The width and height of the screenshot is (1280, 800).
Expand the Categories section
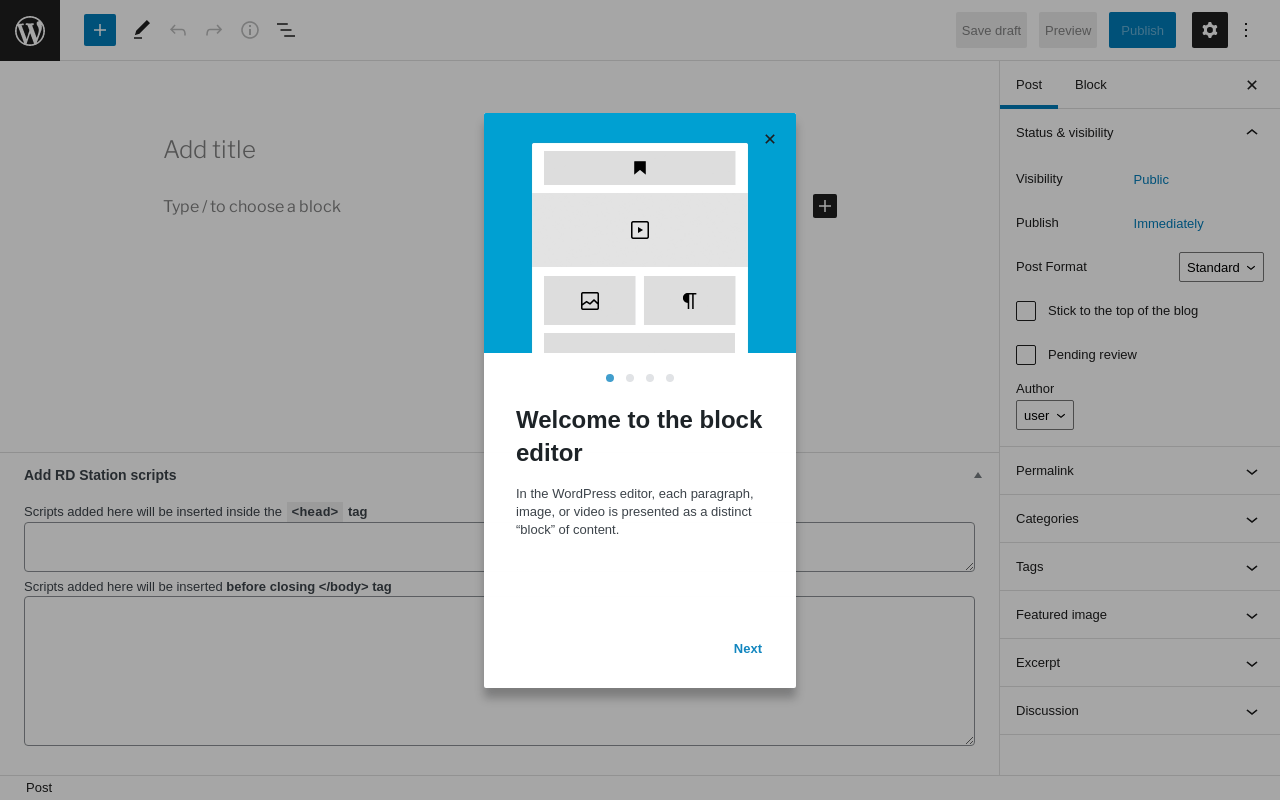[x=1140, y=519]
